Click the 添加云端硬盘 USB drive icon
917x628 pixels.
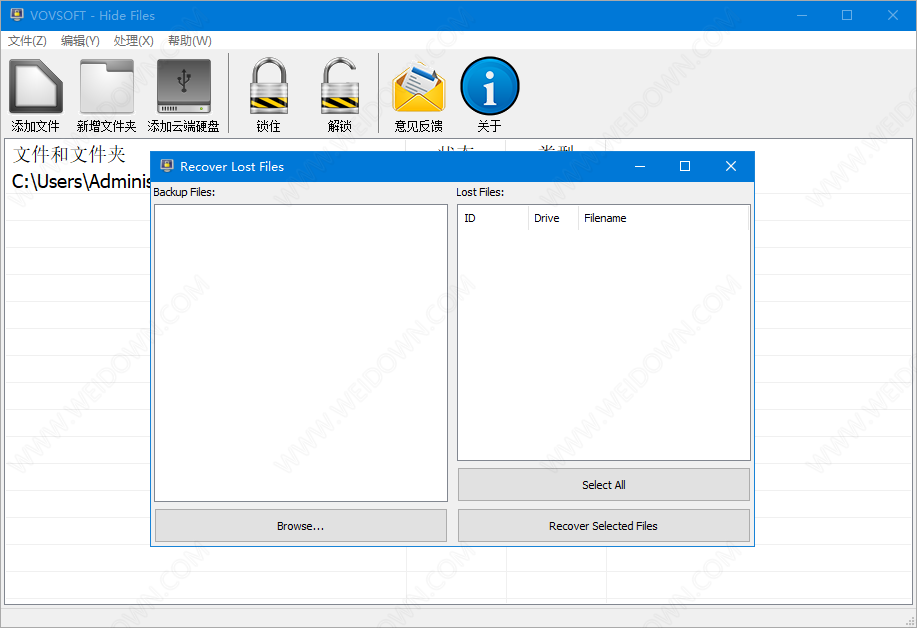click(x=184, y=85)
